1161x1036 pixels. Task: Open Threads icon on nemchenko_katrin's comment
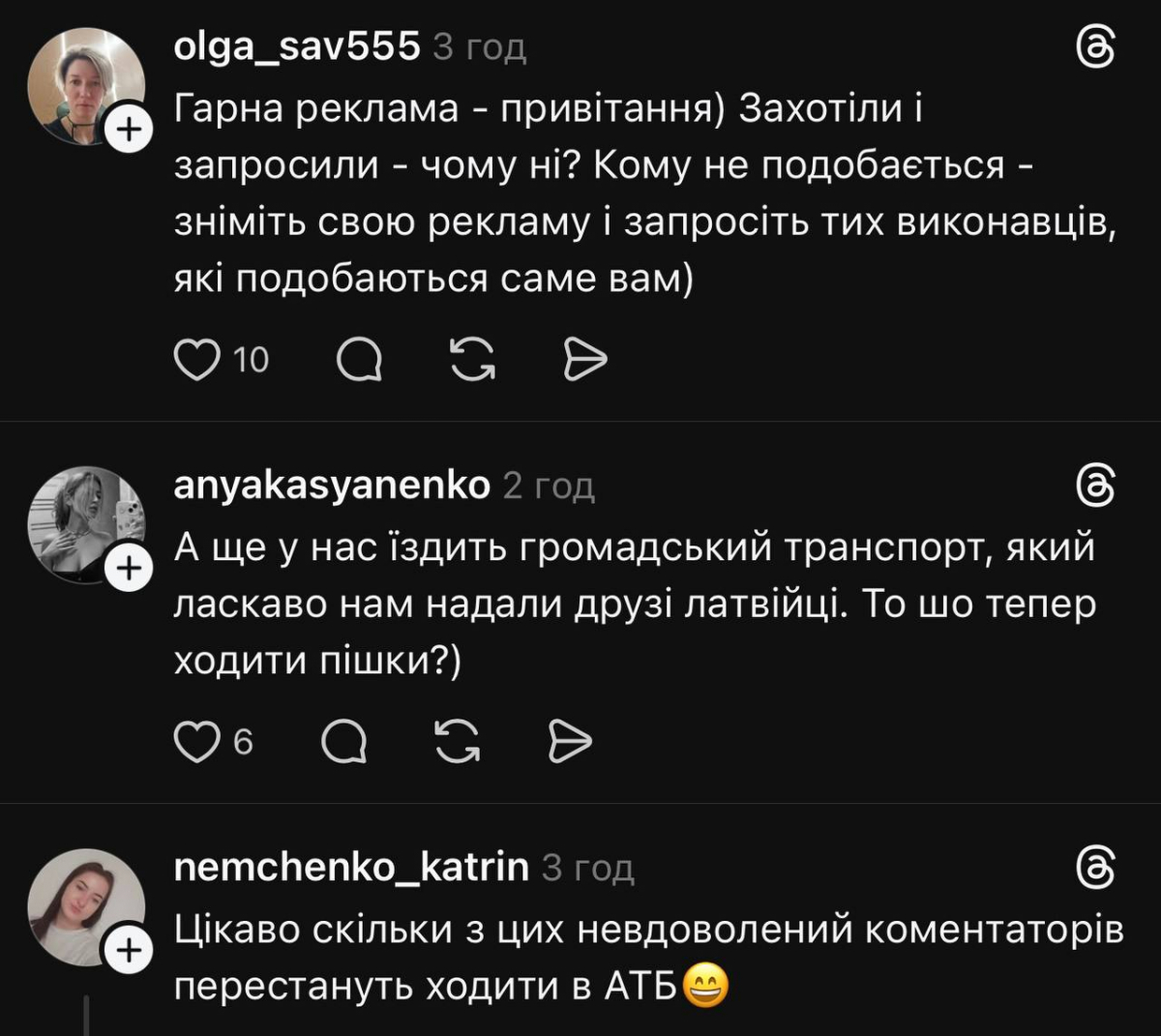click(x=1097, y=868)
